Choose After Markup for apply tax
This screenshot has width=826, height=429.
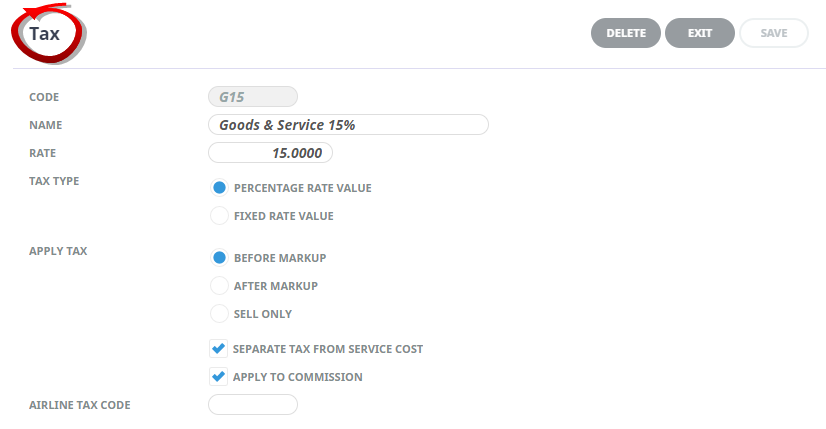220,286
